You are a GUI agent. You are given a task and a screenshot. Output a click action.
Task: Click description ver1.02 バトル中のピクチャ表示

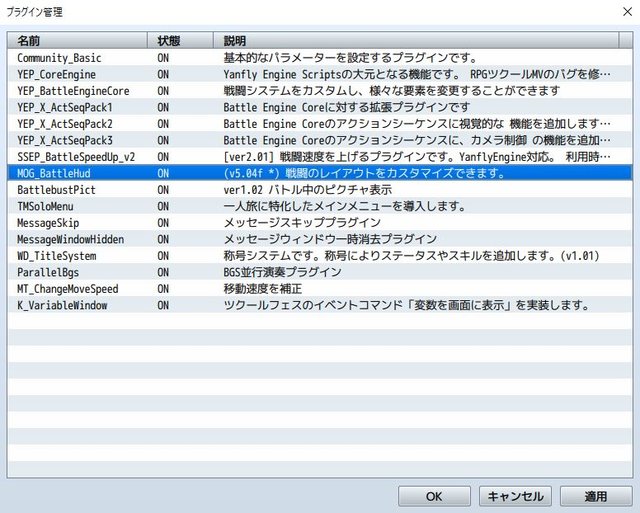click(x=307, y=190)
